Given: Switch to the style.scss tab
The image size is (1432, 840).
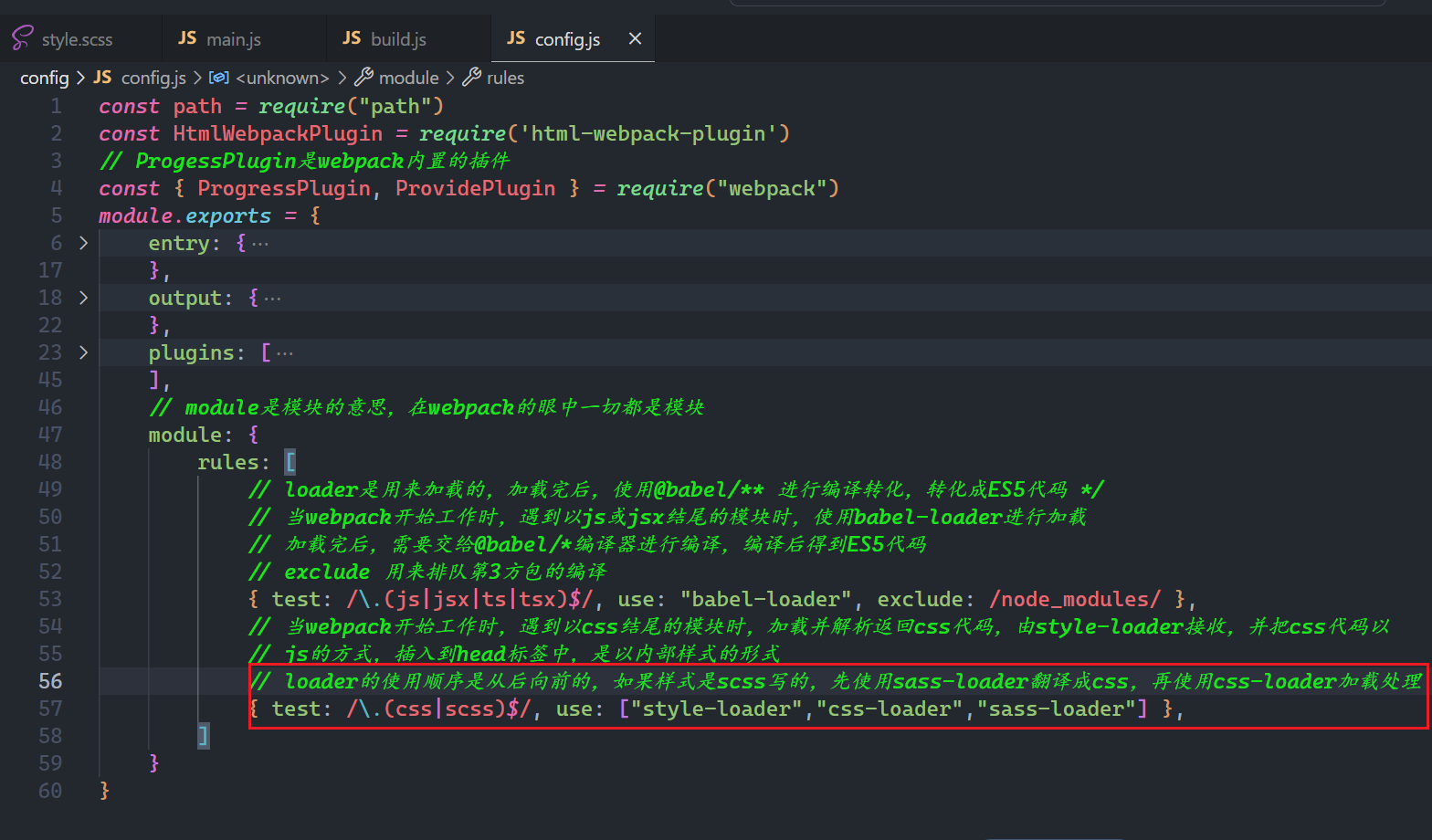Looking at the screenshot, I should tap(78, 39).
